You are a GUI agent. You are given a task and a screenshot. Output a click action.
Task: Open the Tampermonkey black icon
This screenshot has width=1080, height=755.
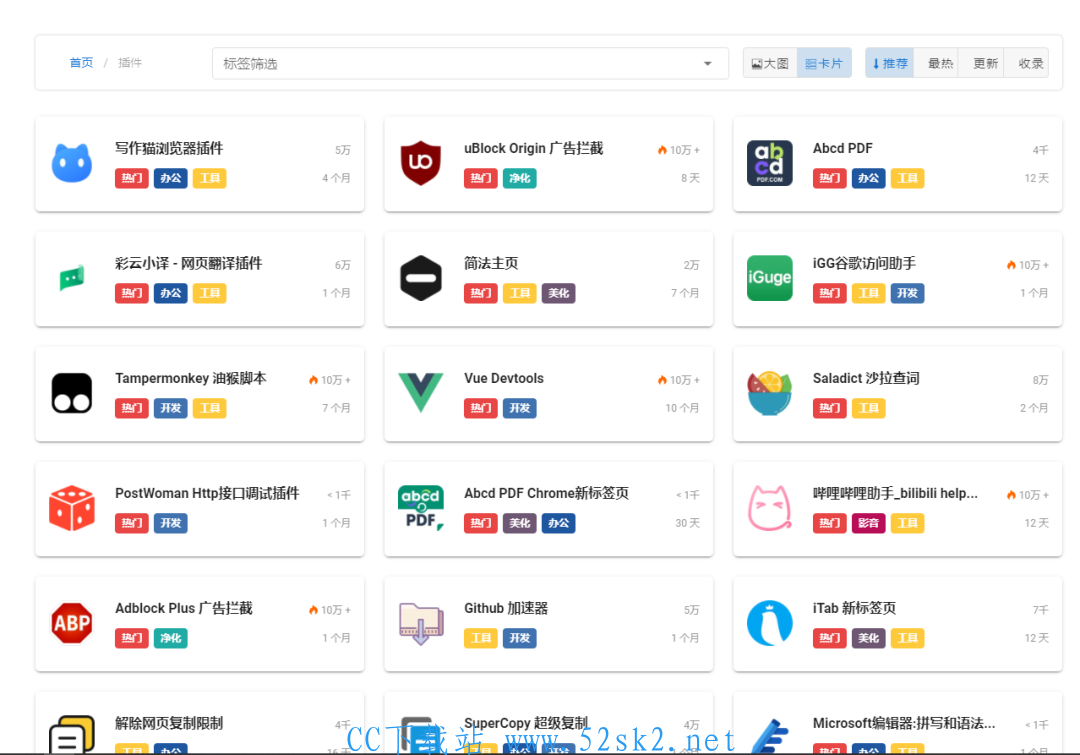tap(72, 393)
